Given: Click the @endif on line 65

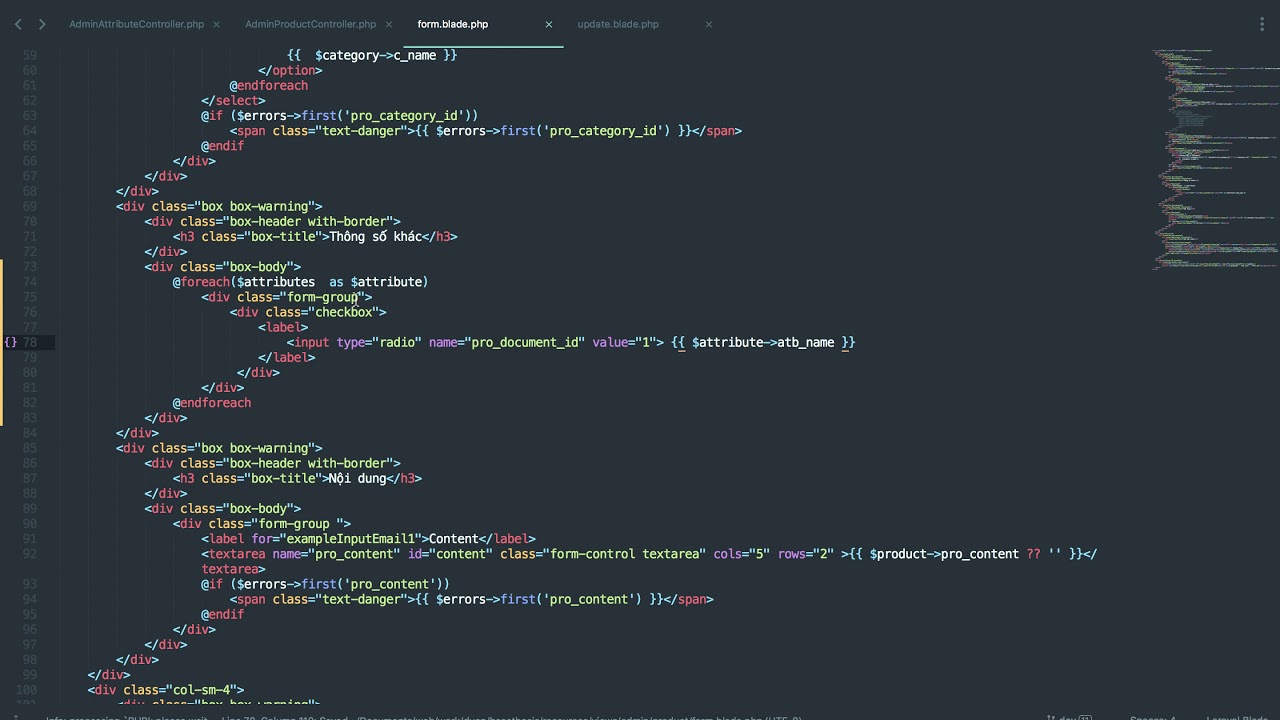Looking at the screenshot, I should pos(222,146).
